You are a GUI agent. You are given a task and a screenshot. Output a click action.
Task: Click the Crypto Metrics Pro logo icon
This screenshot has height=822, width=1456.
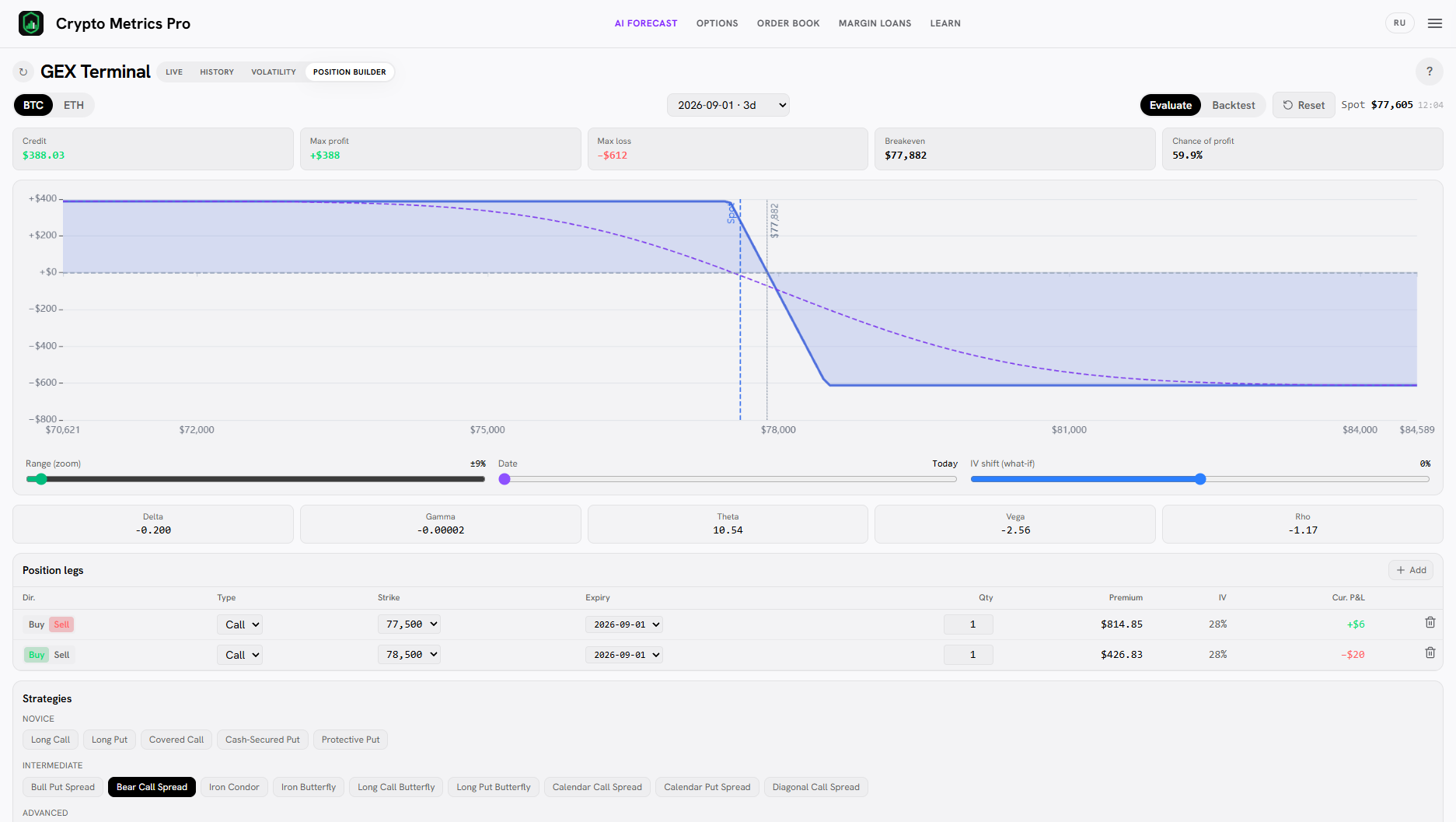click(31, 23)
